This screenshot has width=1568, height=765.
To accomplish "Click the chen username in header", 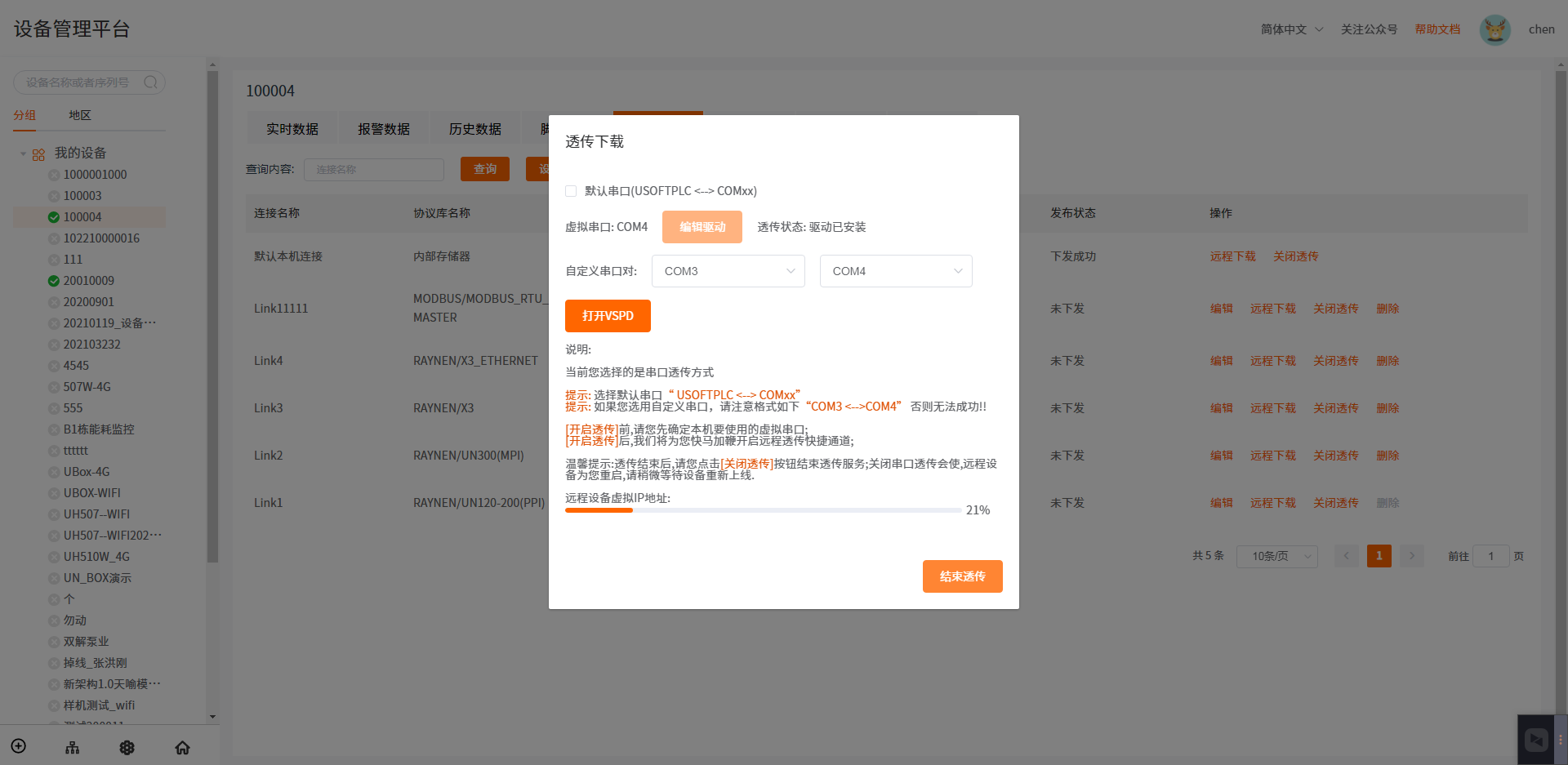I will [1541, 29].
